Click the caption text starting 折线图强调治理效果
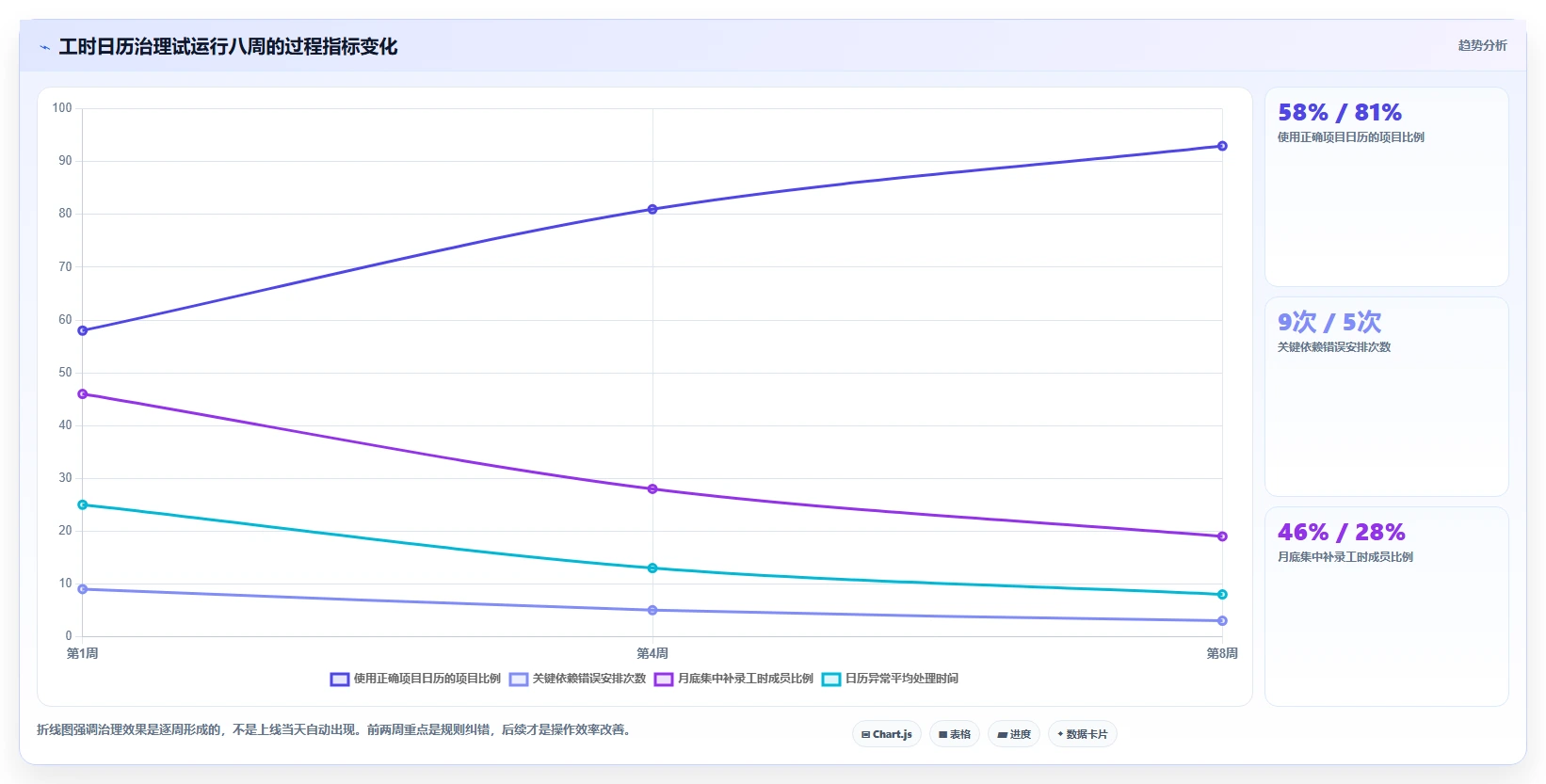 (x=334, y=729)
